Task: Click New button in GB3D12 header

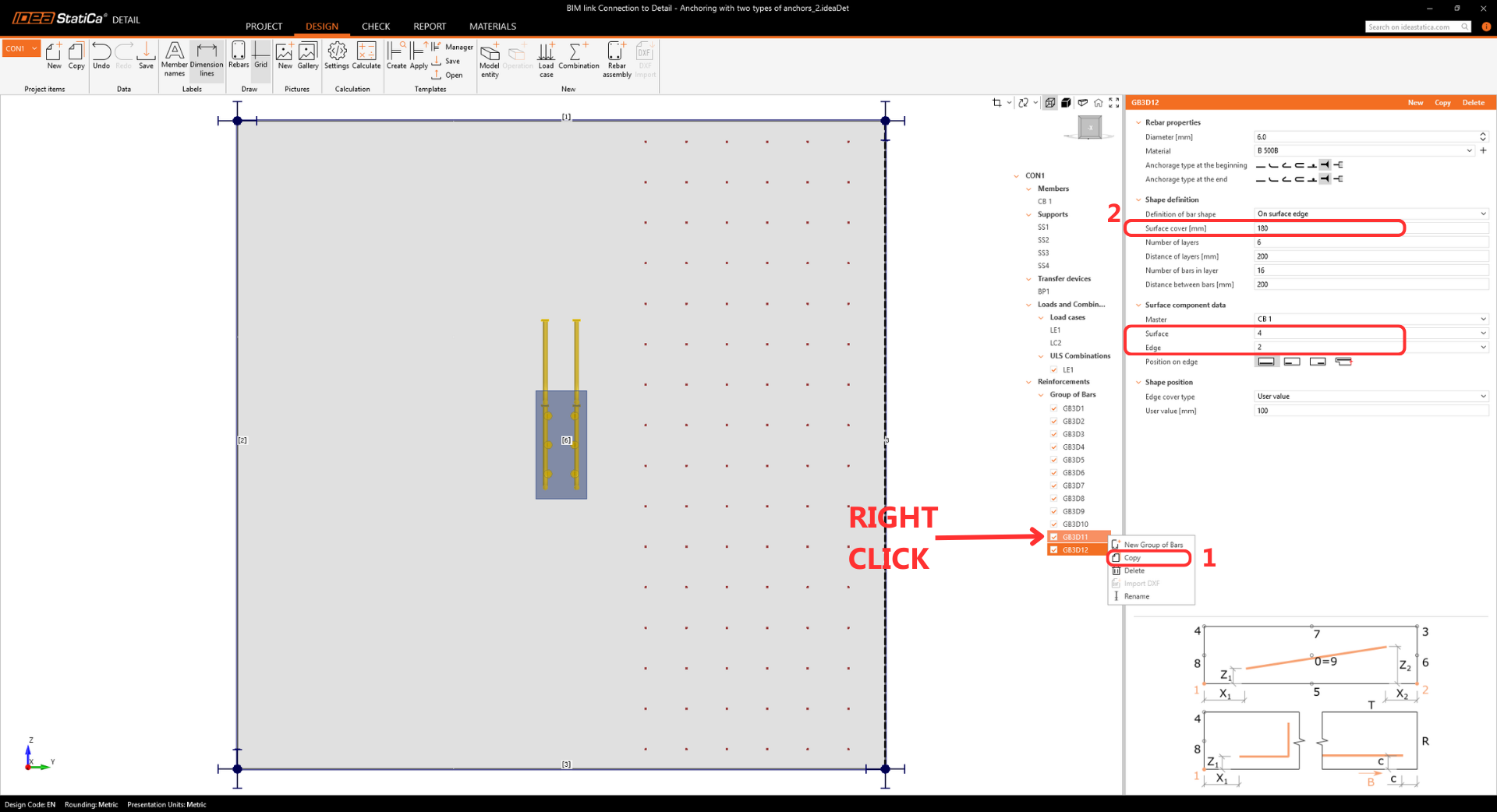Action: [1415, 103]
